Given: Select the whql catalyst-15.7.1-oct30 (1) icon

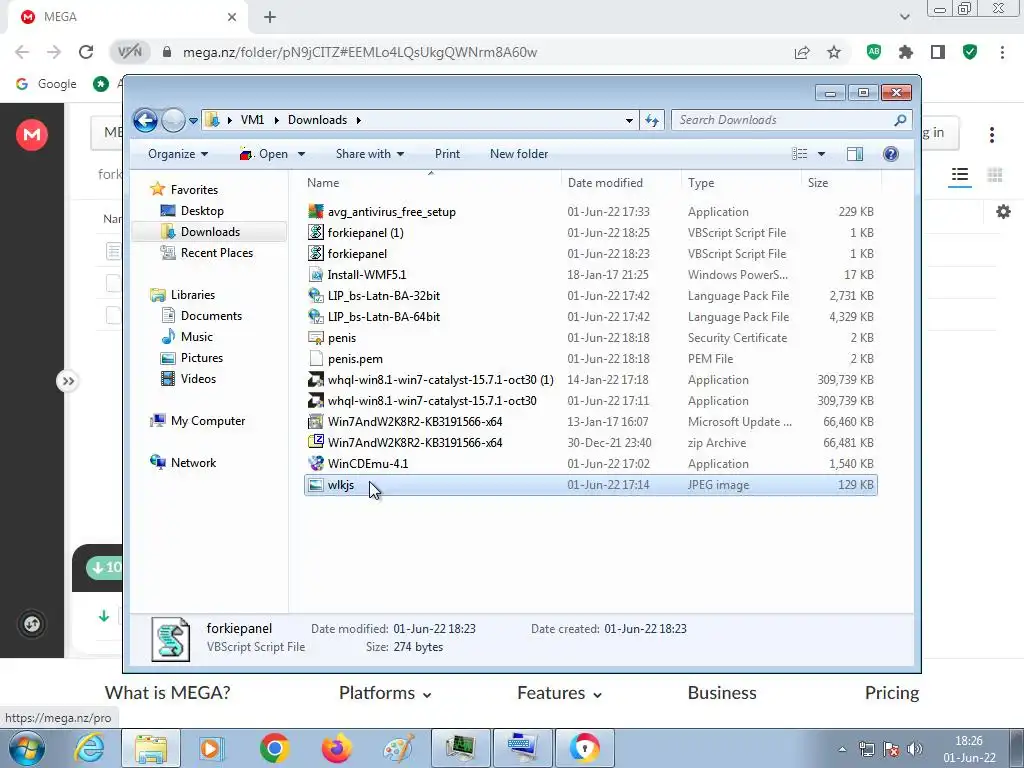Looking at the screenshot, I should click(316, 379).
